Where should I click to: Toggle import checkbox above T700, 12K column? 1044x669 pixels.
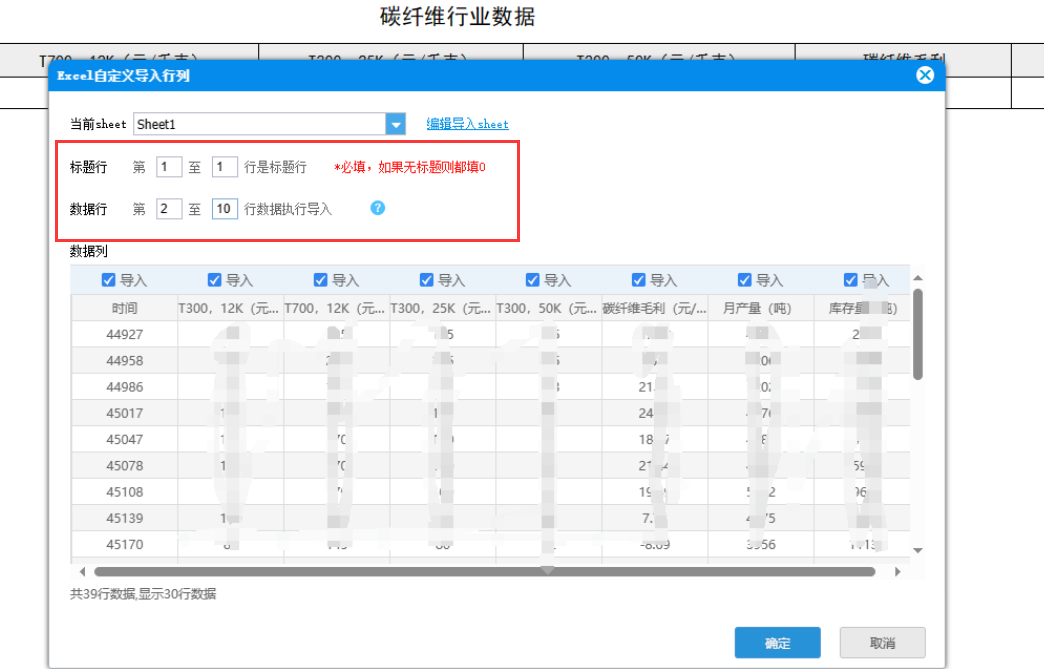click(320, 280)
